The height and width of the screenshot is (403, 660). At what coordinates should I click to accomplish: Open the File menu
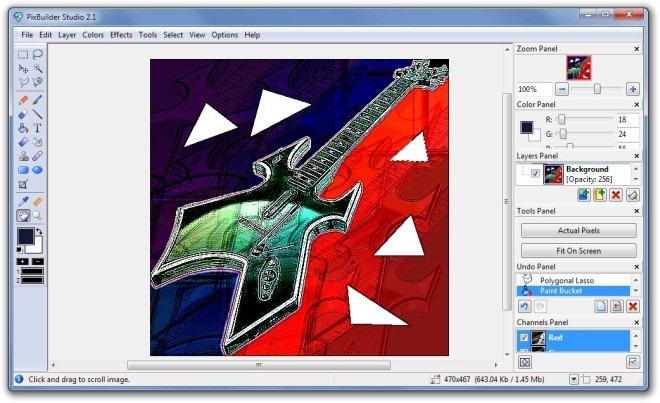click(x=27, y=35)
